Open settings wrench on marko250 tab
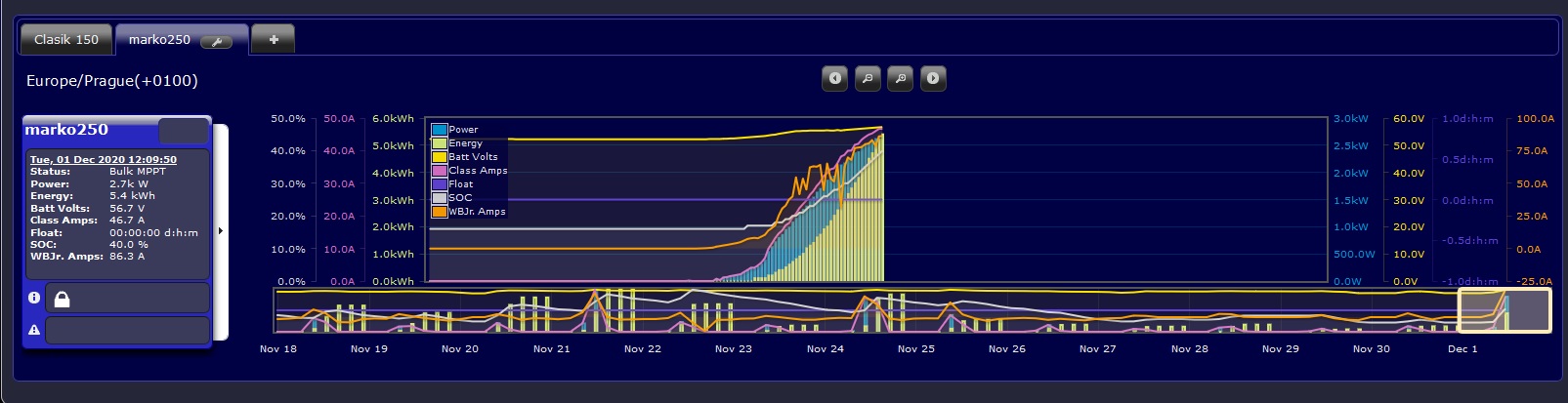This screenshot has height=403, width=1568. pyautogui.click(x=216, y=41)
